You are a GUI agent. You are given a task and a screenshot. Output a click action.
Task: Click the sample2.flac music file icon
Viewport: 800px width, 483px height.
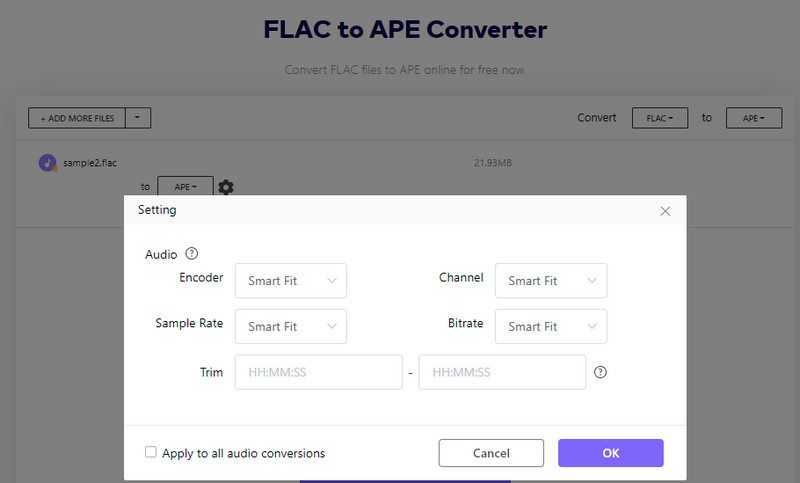47,163
